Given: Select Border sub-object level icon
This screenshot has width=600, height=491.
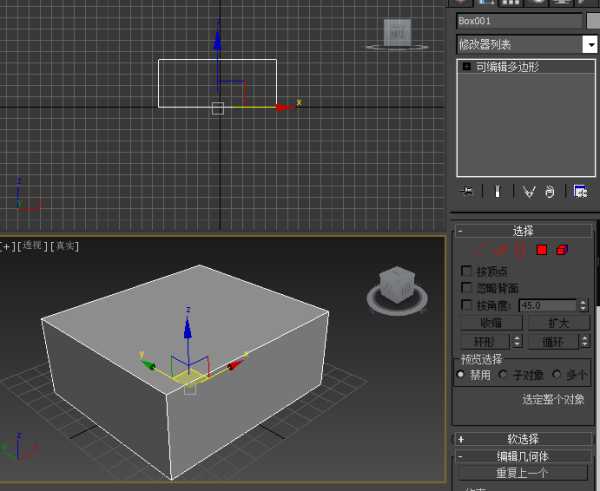Looking at the screenshot, I should [x=520, y=250].
